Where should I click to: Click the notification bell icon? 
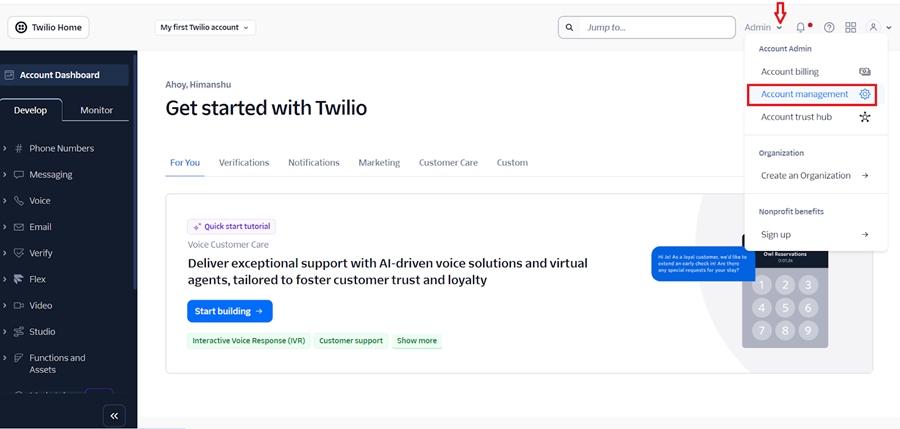click(x=800, y=28)
